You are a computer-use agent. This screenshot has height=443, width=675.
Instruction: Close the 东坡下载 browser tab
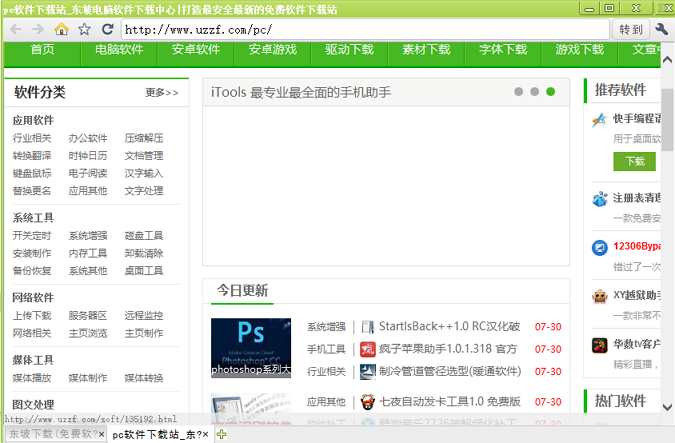(101, 434)
